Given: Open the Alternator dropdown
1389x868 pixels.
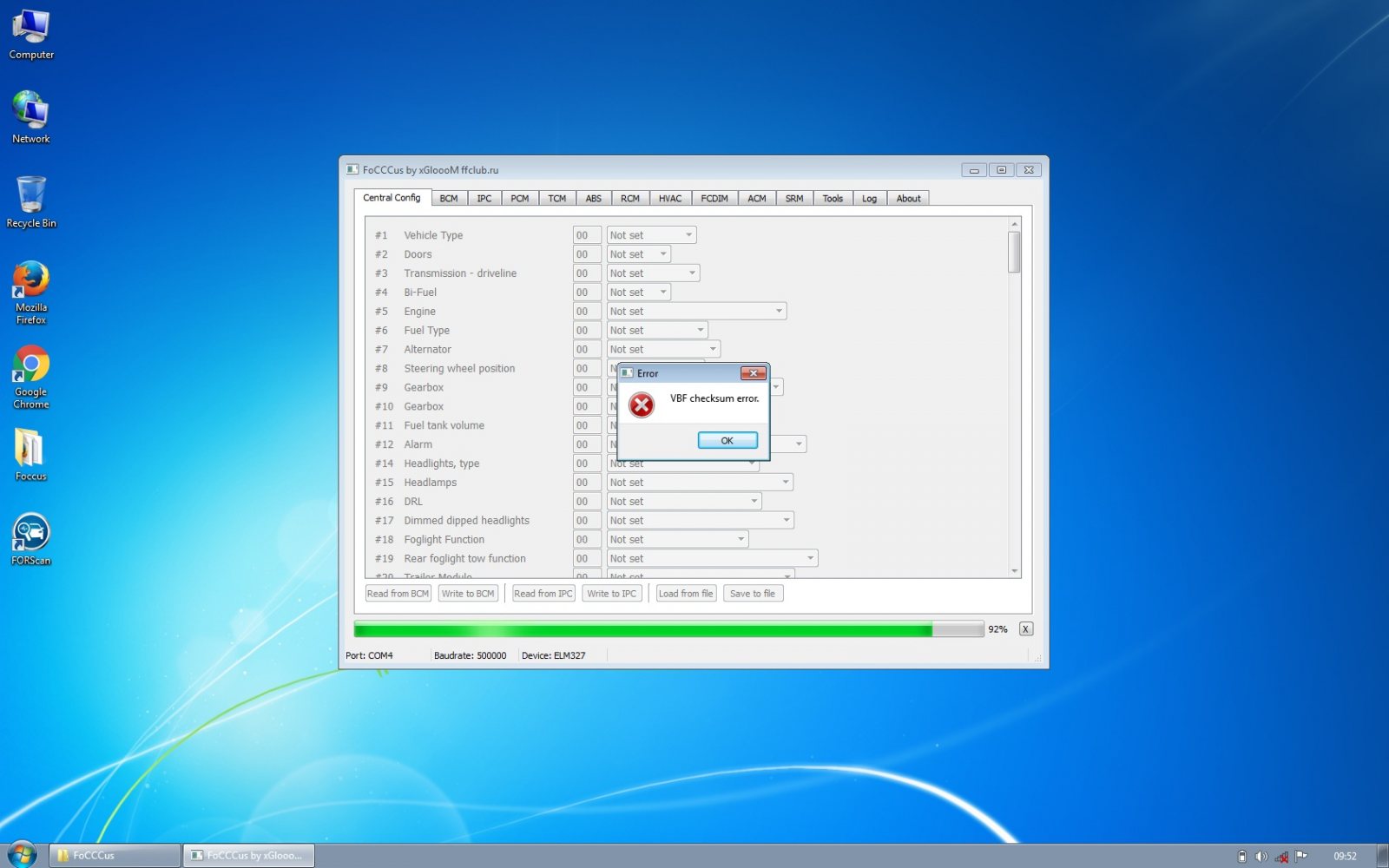Looking at the screenshot, I should click(x=663, y=350).
